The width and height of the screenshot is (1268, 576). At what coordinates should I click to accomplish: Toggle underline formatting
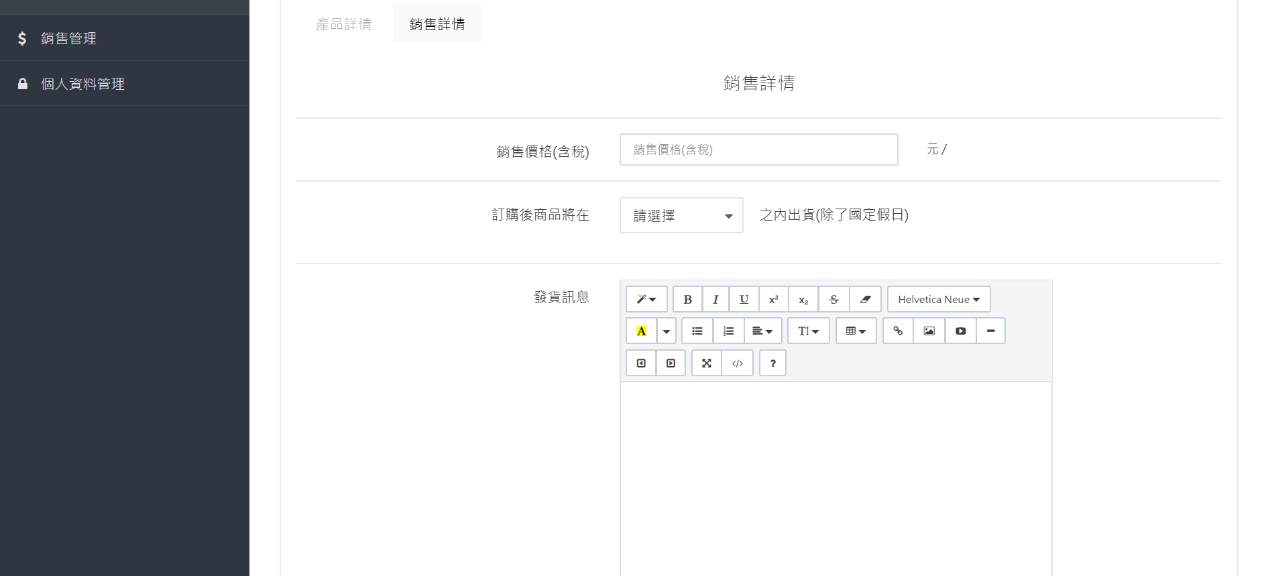744,300
